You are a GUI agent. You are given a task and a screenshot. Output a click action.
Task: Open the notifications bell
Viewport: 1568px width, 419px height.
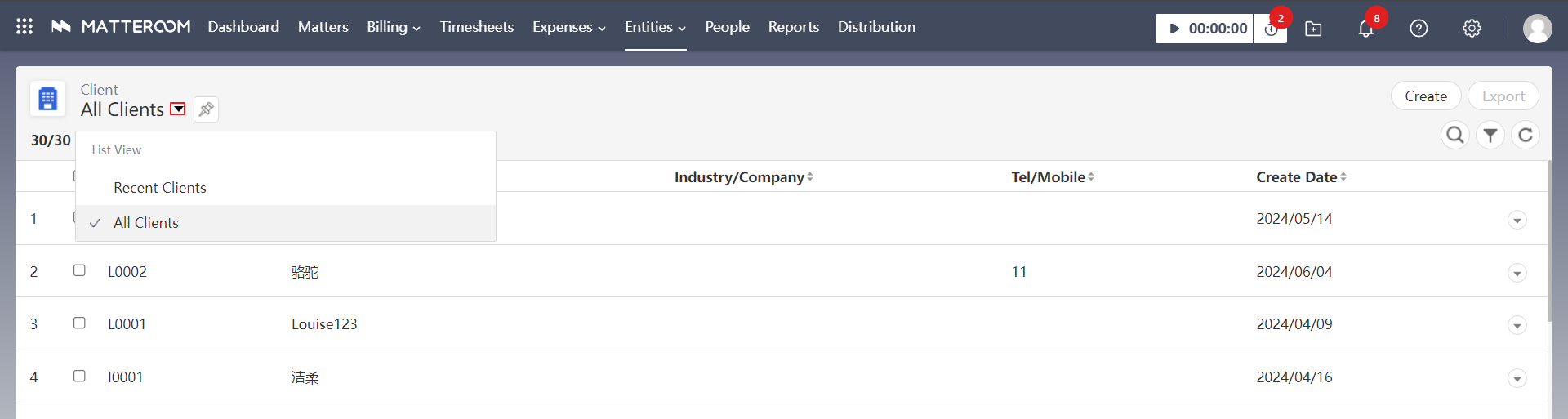coord(1365,29)
